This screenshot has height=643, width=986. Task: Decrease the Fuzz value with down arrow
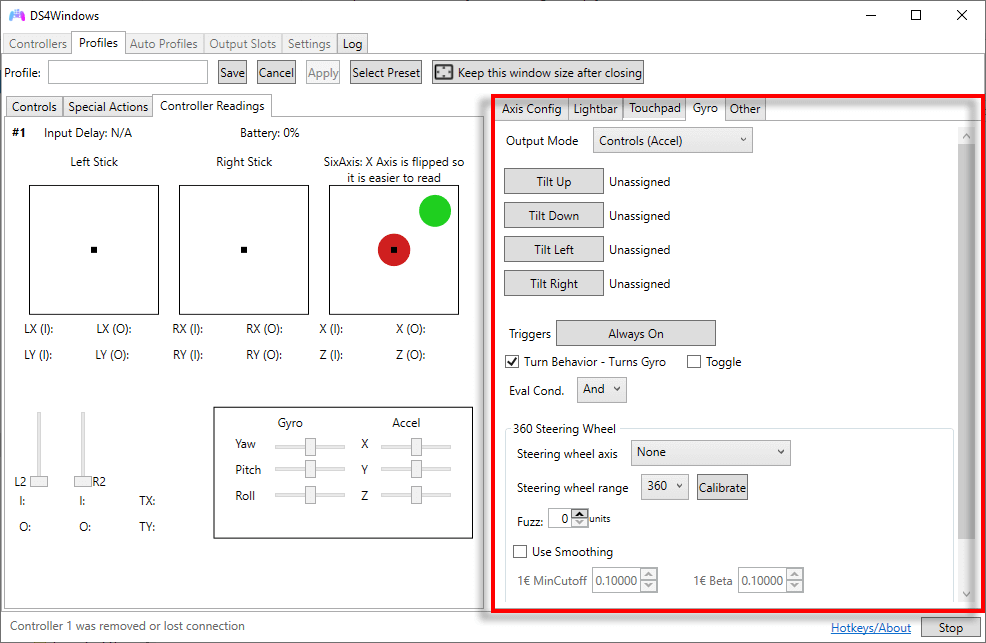pyautogui.click(x=580, y=523)
